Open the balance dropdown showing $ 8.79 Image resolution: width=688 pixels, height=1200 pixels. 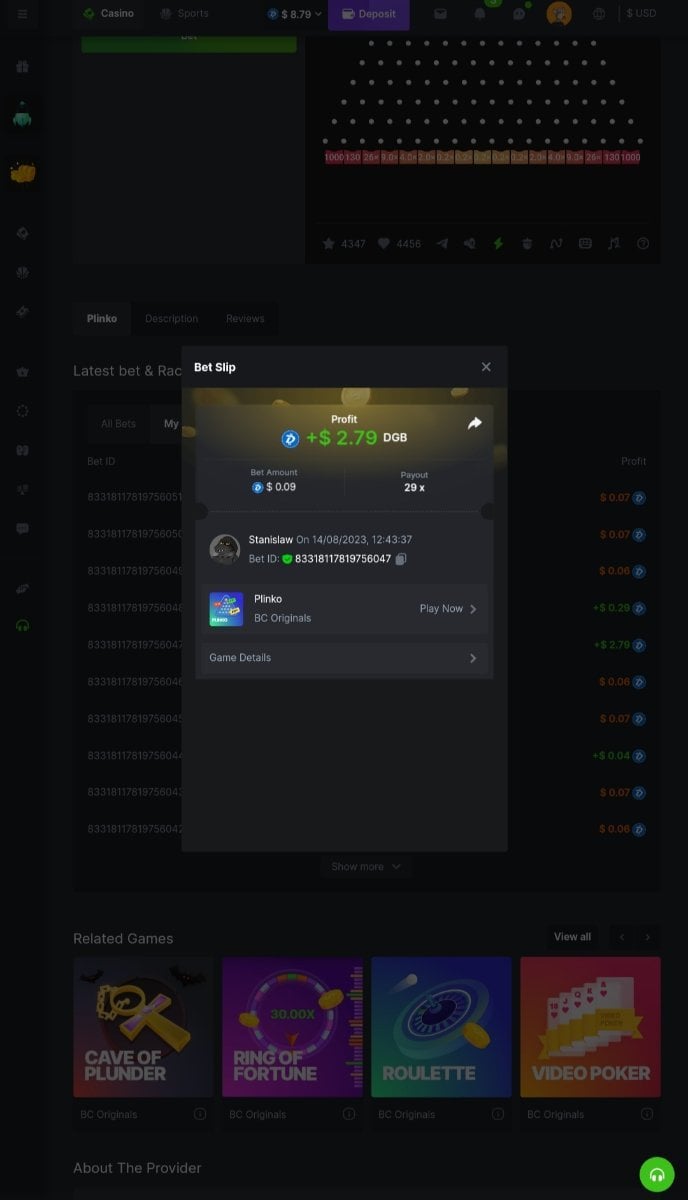tap(295, 14)
